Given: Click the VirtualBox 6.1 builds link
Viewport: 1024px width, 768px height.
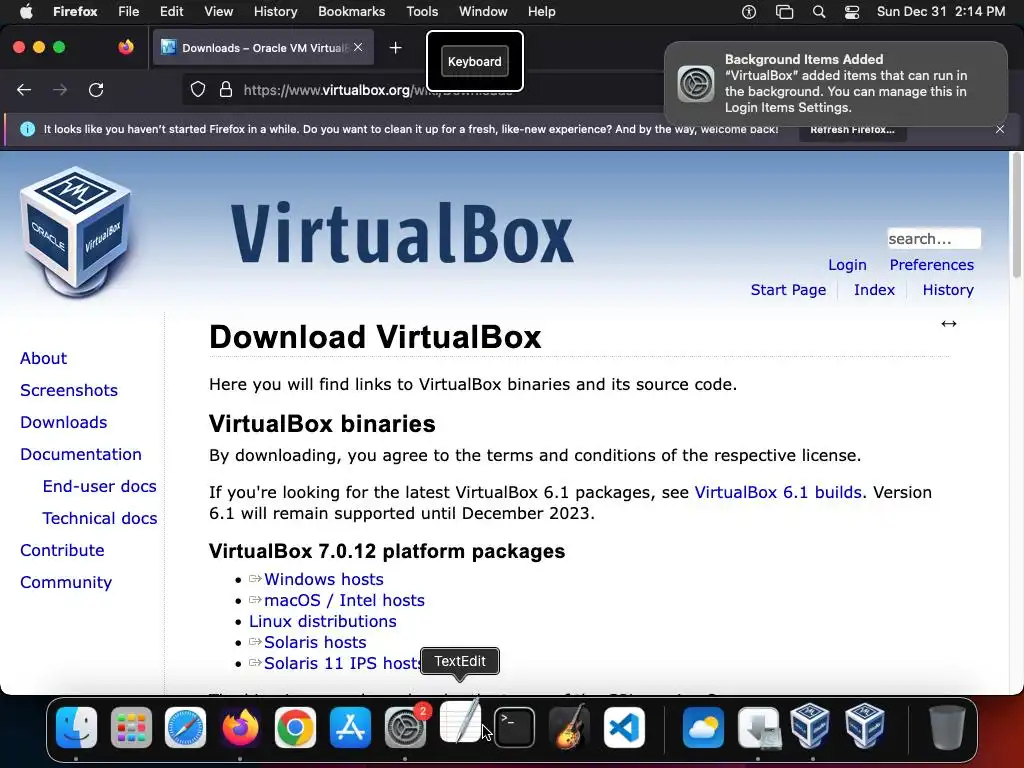Looking at the screenshot, I should [778, 492].
